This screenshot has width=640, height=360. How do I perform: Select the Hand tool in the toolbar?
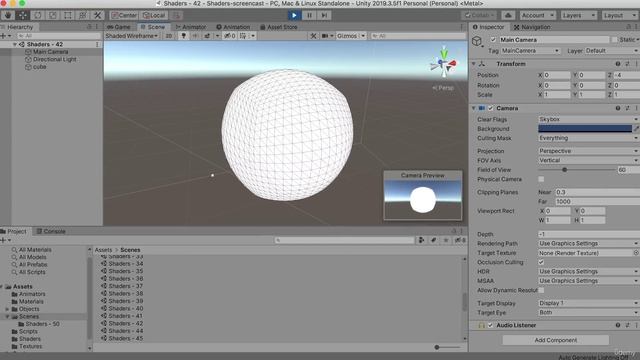[8, 16]
